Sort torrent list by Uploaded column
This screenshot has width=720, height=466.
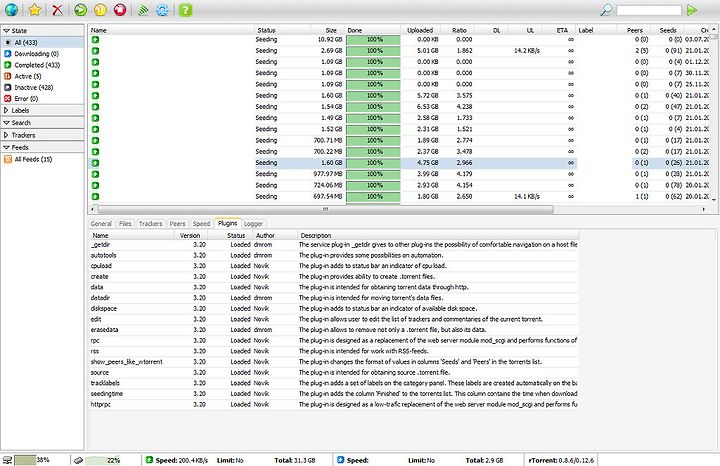tap(420, 30)
